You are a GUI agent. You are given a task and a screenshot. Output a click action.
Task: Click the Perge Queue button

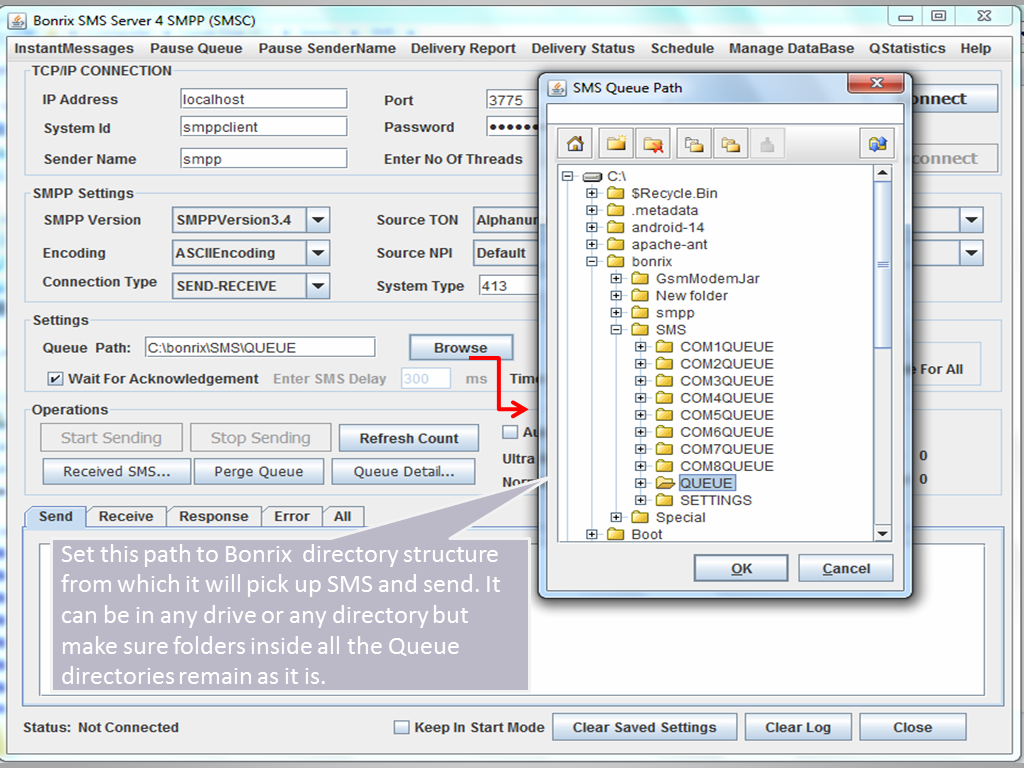[259, 472]
